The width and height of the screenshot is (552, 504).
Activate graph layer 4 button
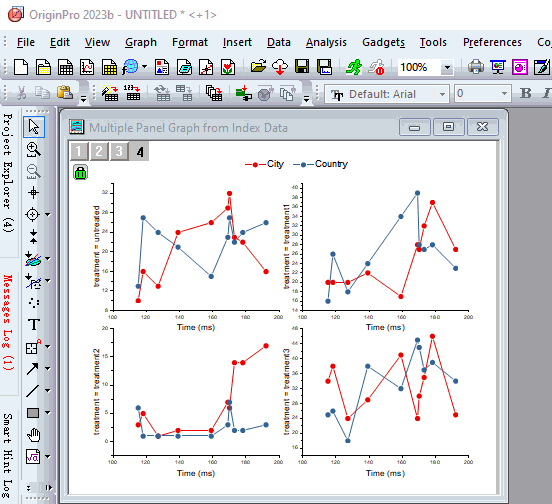click(139, 151)
